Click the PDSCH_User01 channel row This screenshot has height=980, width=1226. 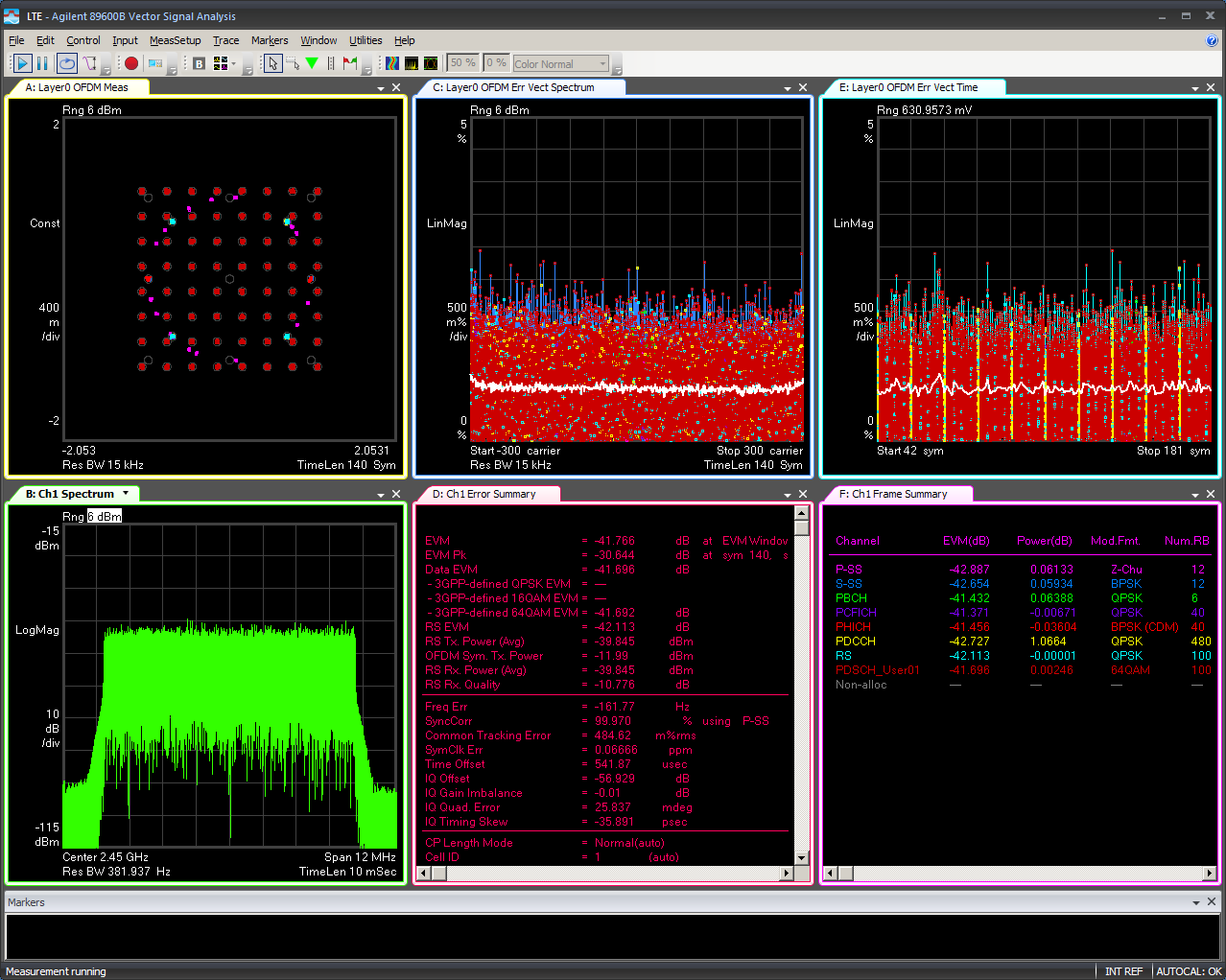[x=1022, y=670]
